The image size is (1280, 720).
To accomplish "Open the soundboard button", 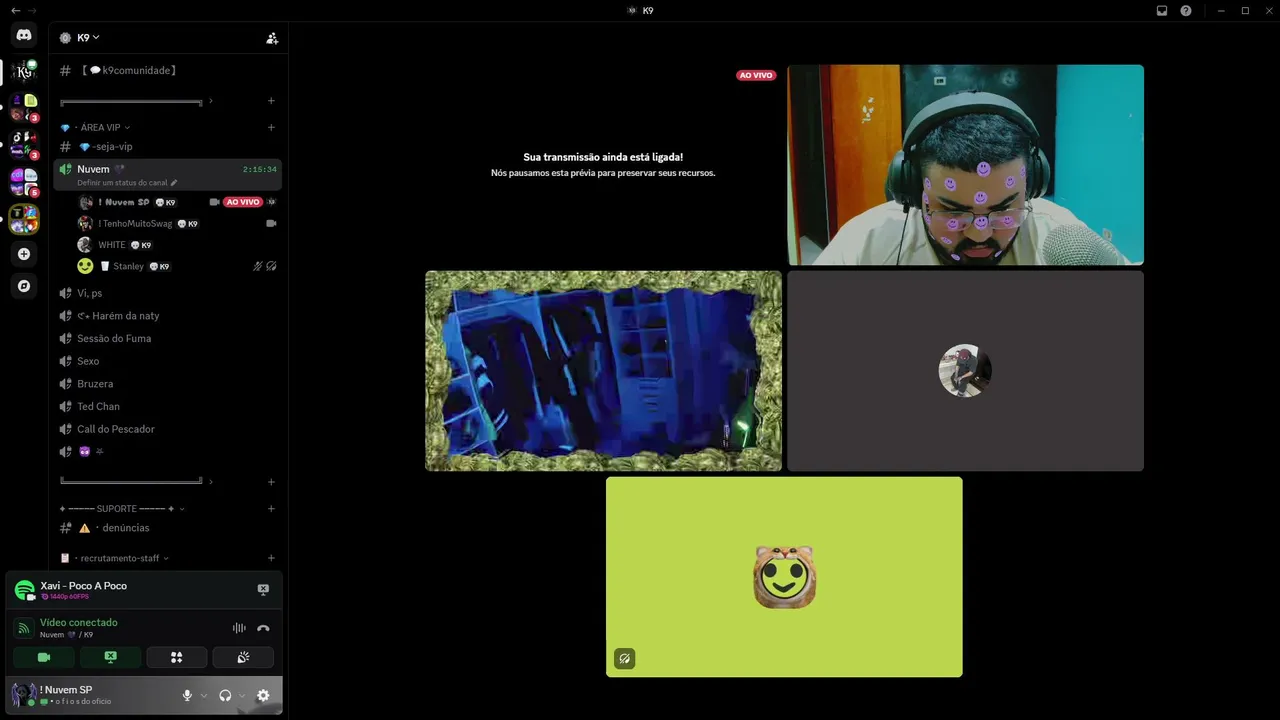I will click(x=243, y=657).
